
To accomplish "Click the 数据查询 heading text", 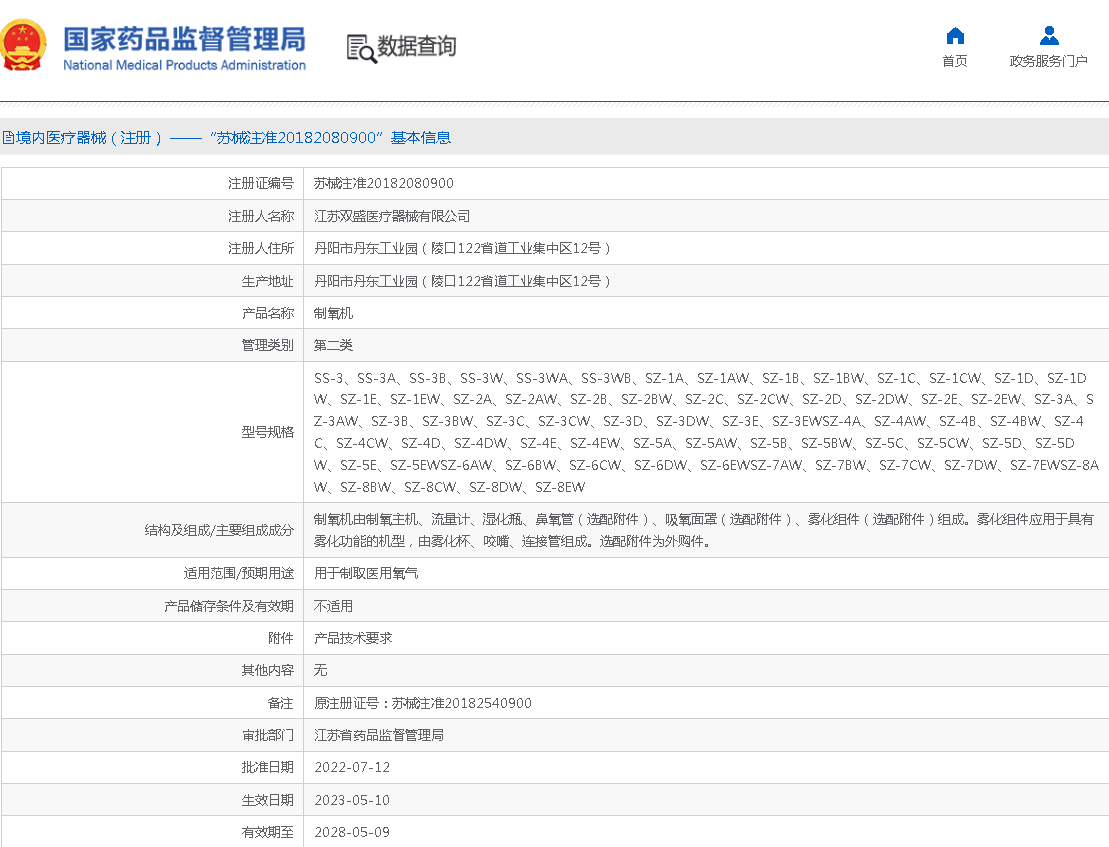I will [x=416, y=47].
